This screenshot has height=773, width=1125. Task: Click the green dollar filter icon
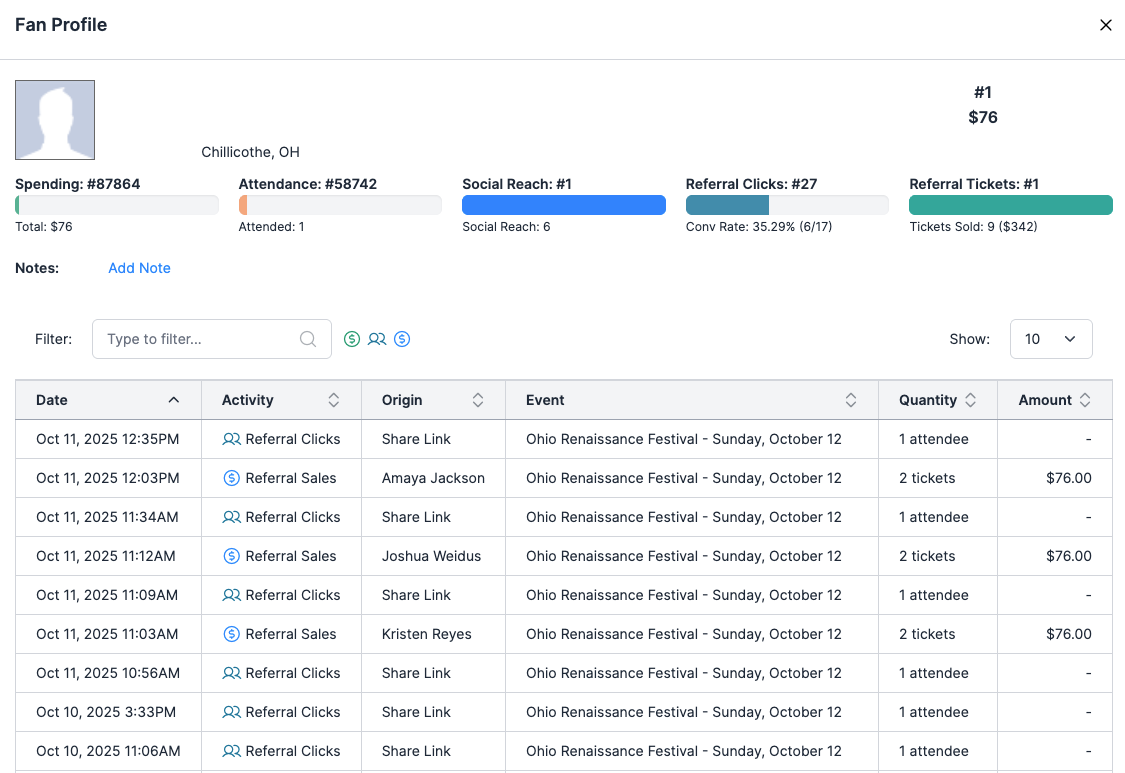coord(352,339)
